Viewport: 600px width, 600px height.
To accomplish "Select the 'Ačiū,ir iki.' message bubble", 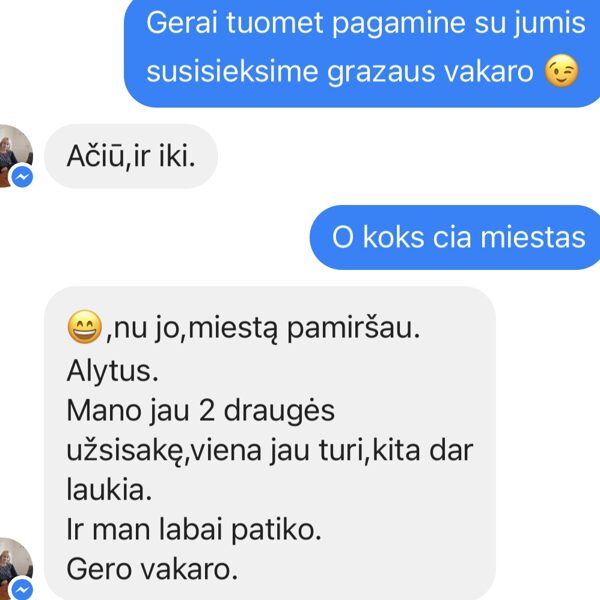I will click(x=131, y=156).
